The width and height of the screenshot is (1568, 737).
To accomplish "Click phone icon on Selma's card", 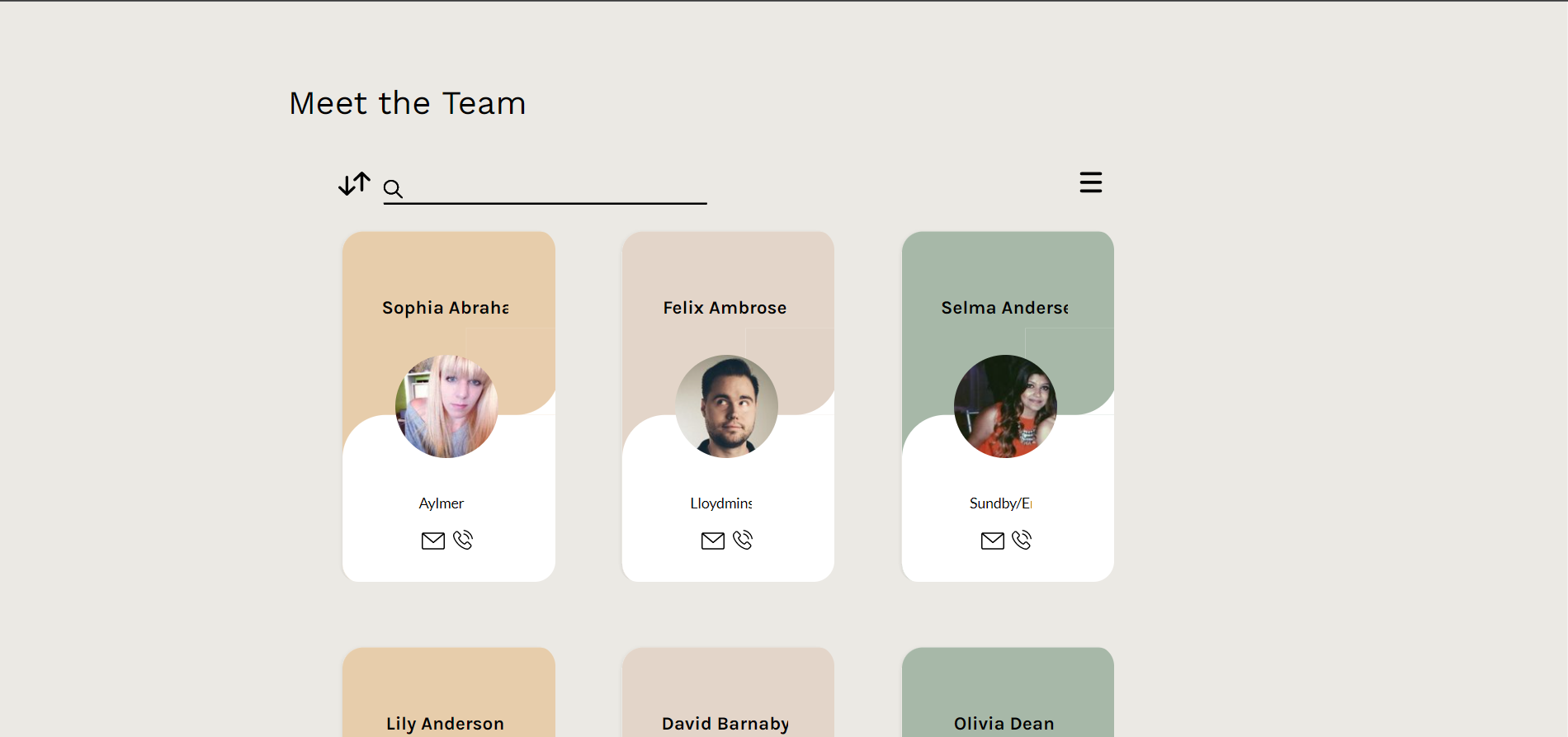I will 1022,540.
